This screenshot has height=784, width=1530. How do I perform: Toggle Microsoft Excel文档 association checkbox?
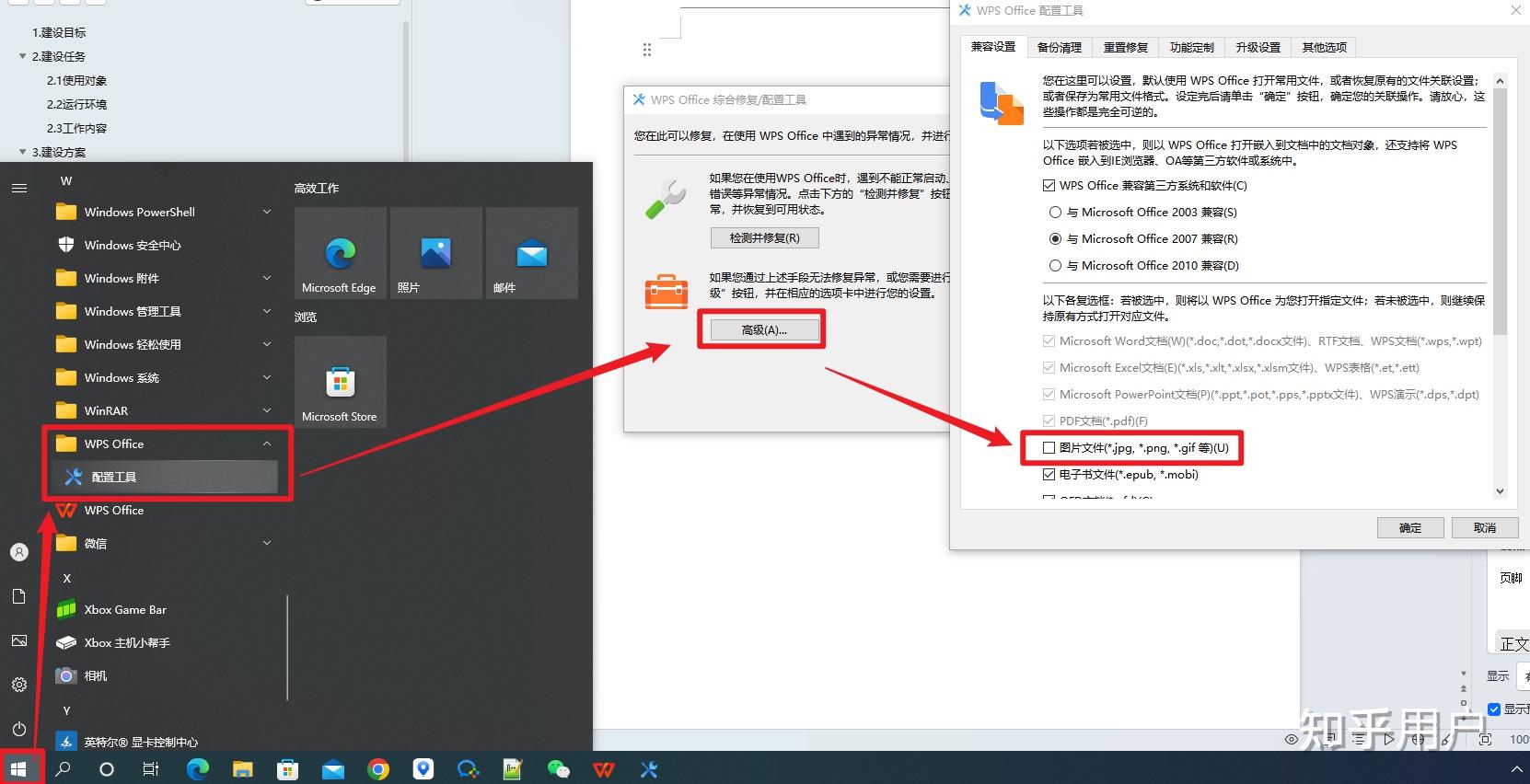(1049, 367)
